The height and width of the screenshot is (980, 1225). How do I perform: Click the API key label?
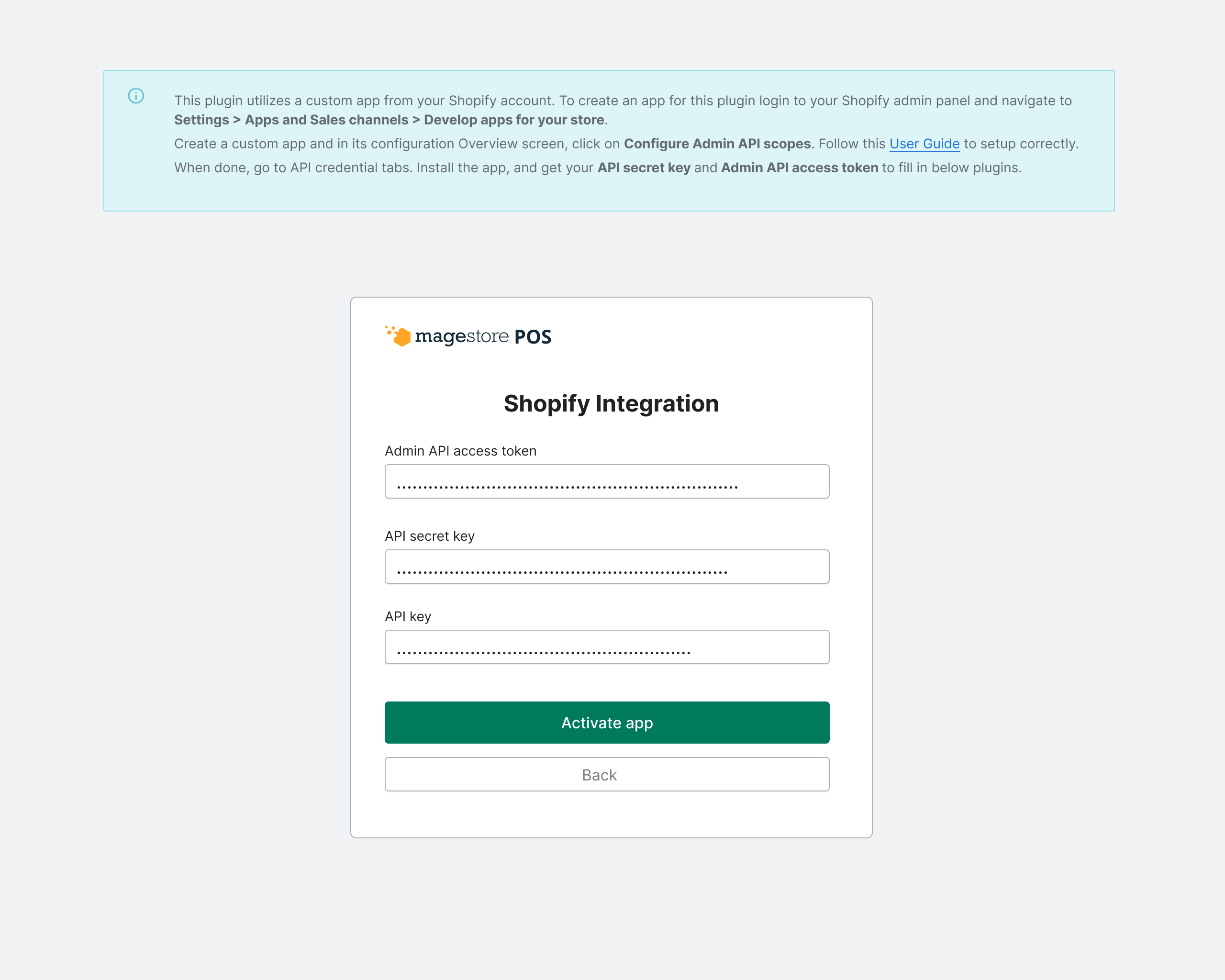[407, 616]
